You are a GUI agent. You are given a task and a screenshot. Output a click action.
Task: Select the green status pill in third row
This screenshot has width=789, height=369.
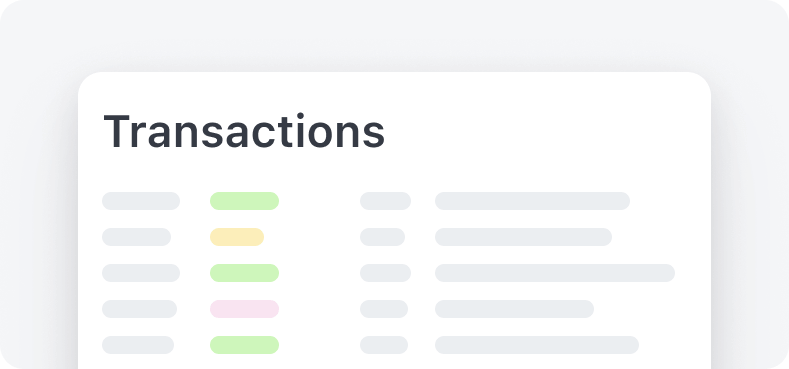click(x=244, y=273)
